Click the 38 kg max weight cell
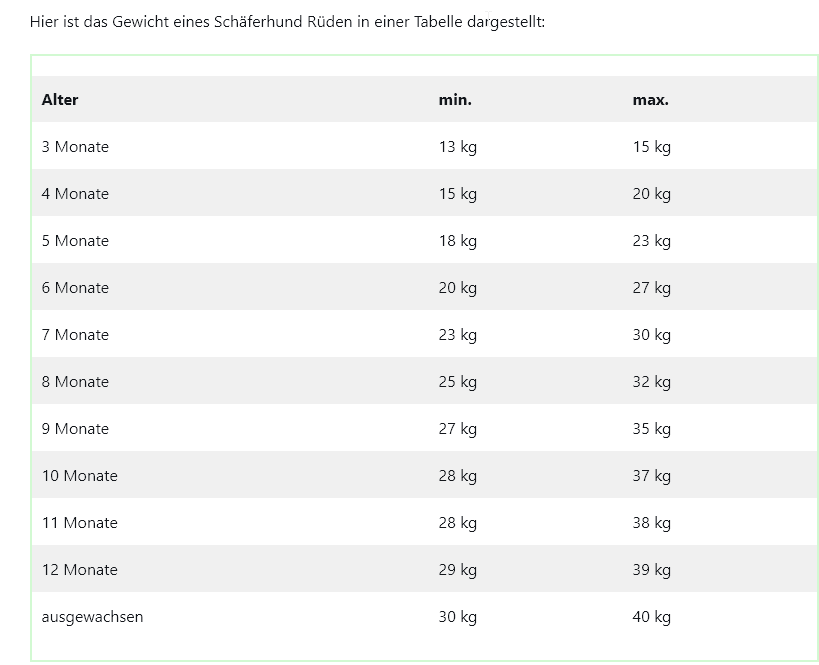 (651, 523)
